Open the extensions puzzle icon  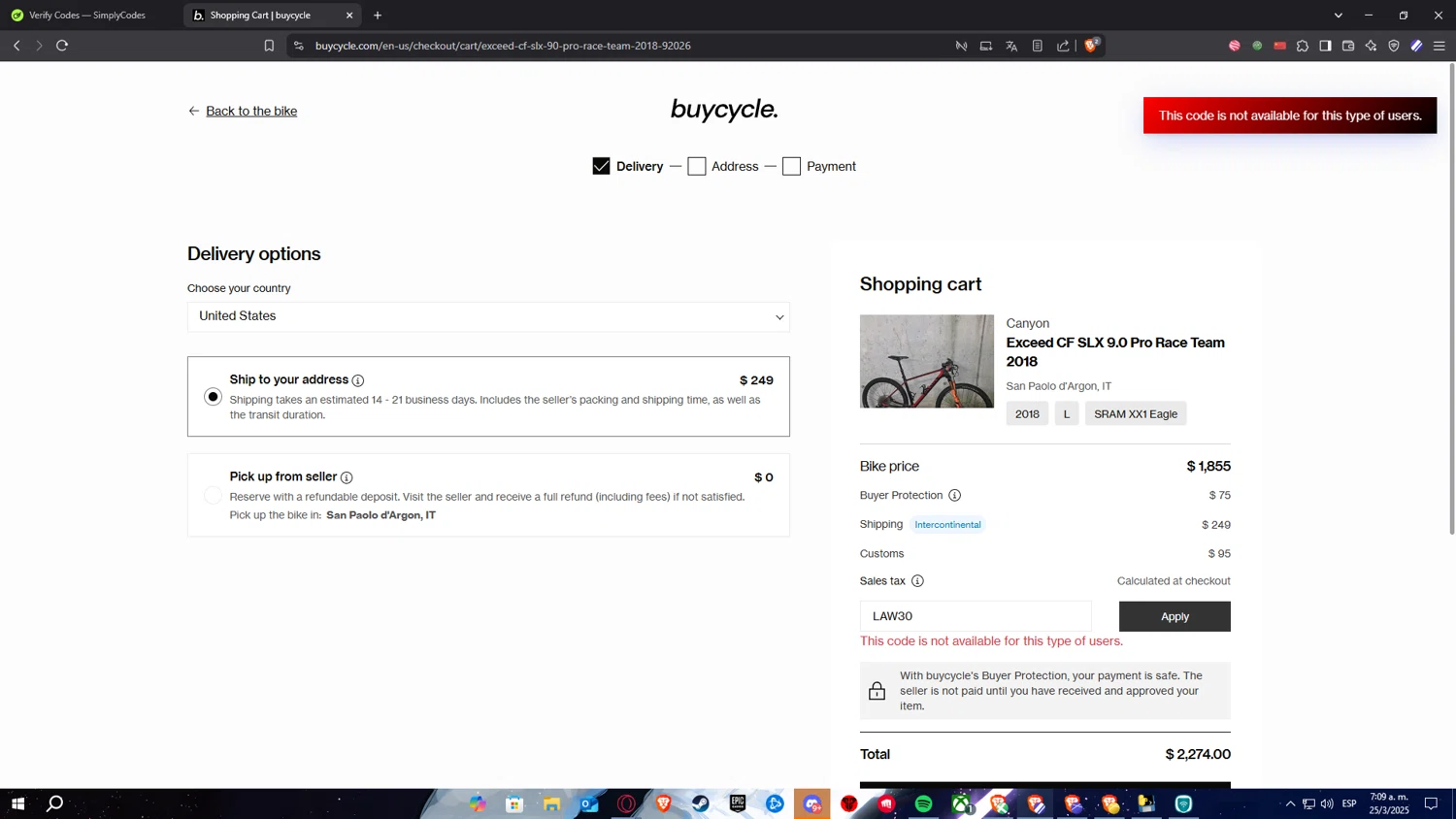[x=1303, y=46]
